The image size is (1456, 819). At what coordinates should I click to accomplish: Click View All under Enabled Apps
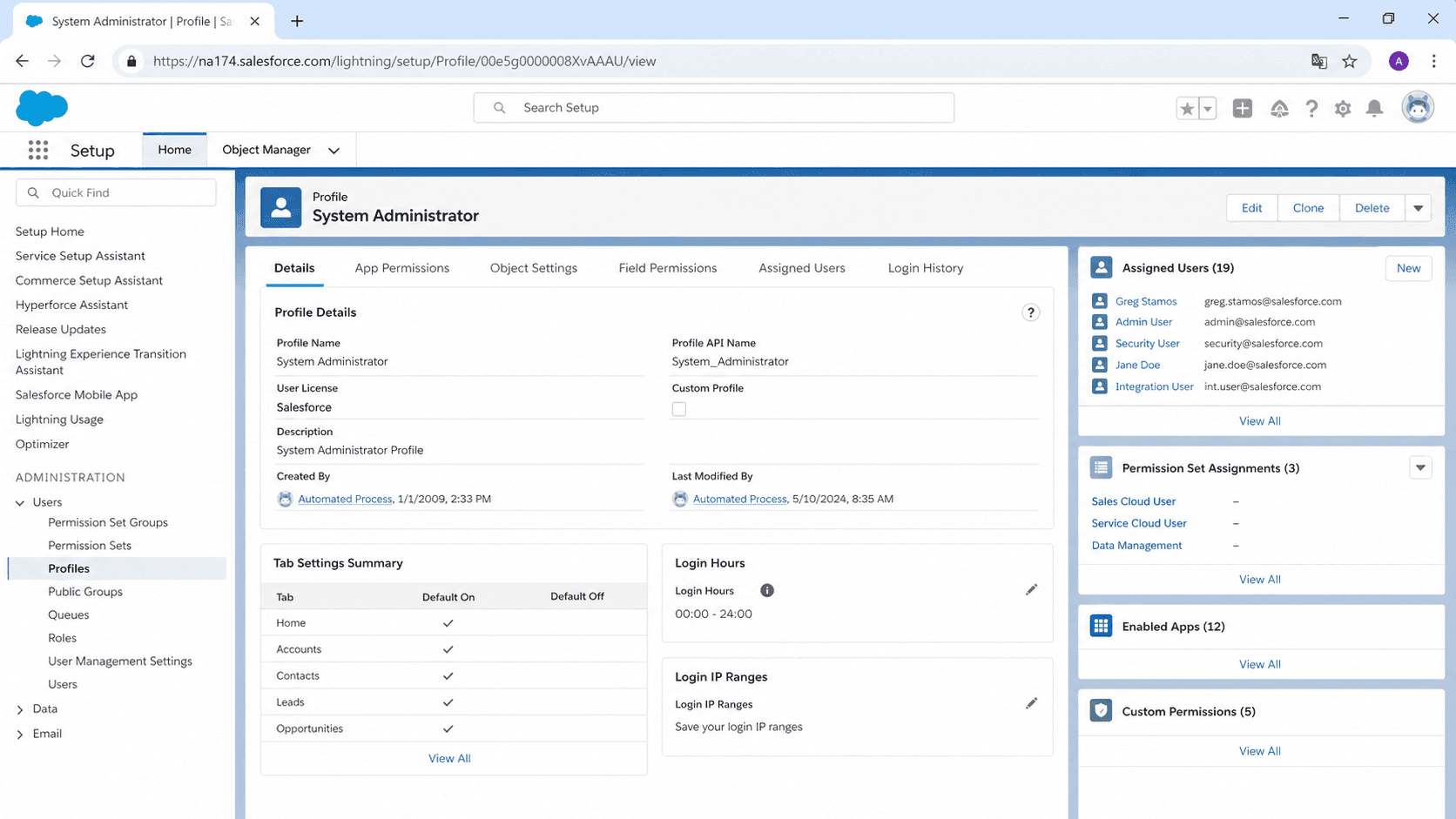pos(1259,664)
